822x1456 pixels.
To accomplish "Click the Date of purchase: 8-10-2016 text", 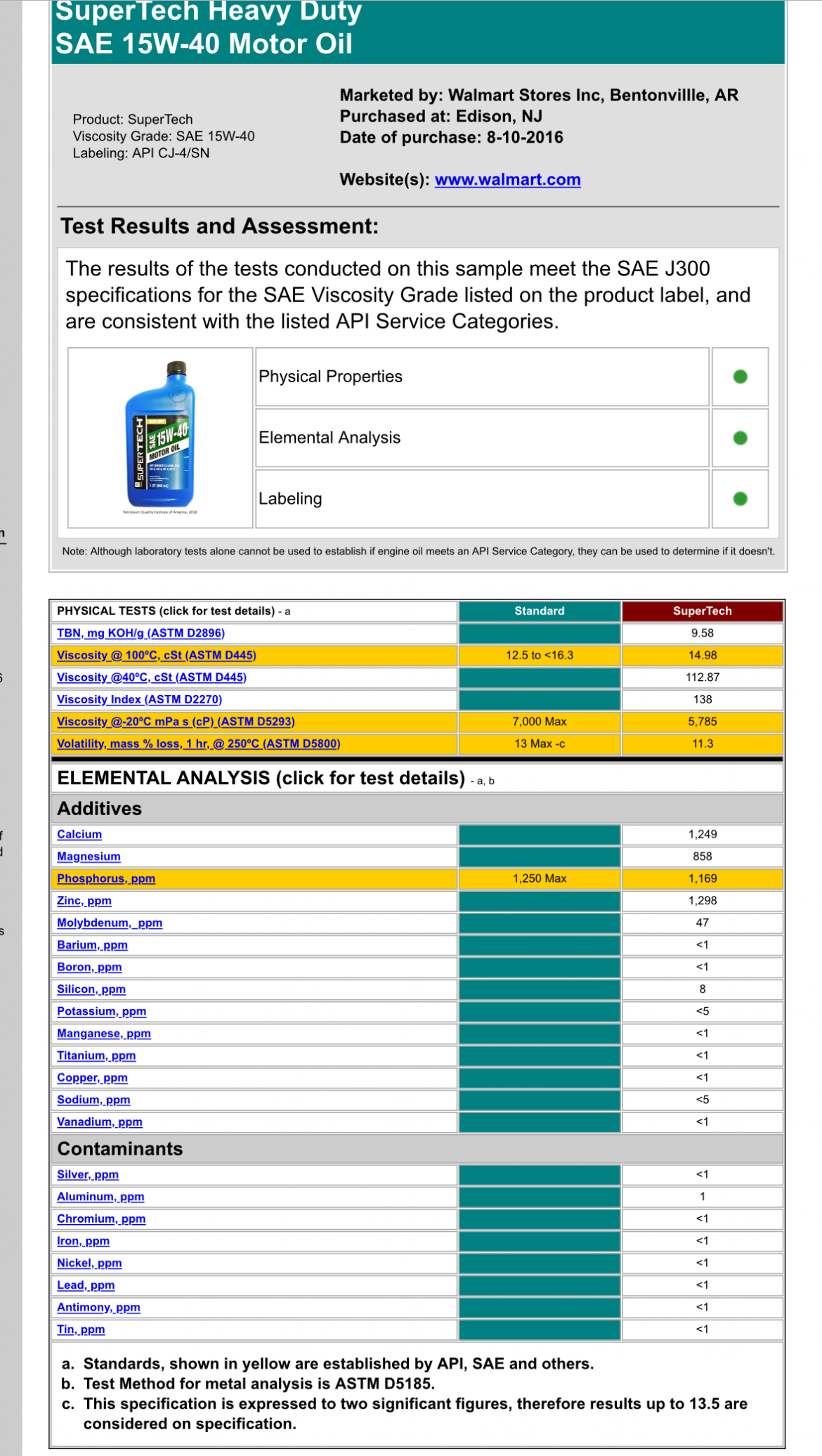I will (x=452, y=137).
